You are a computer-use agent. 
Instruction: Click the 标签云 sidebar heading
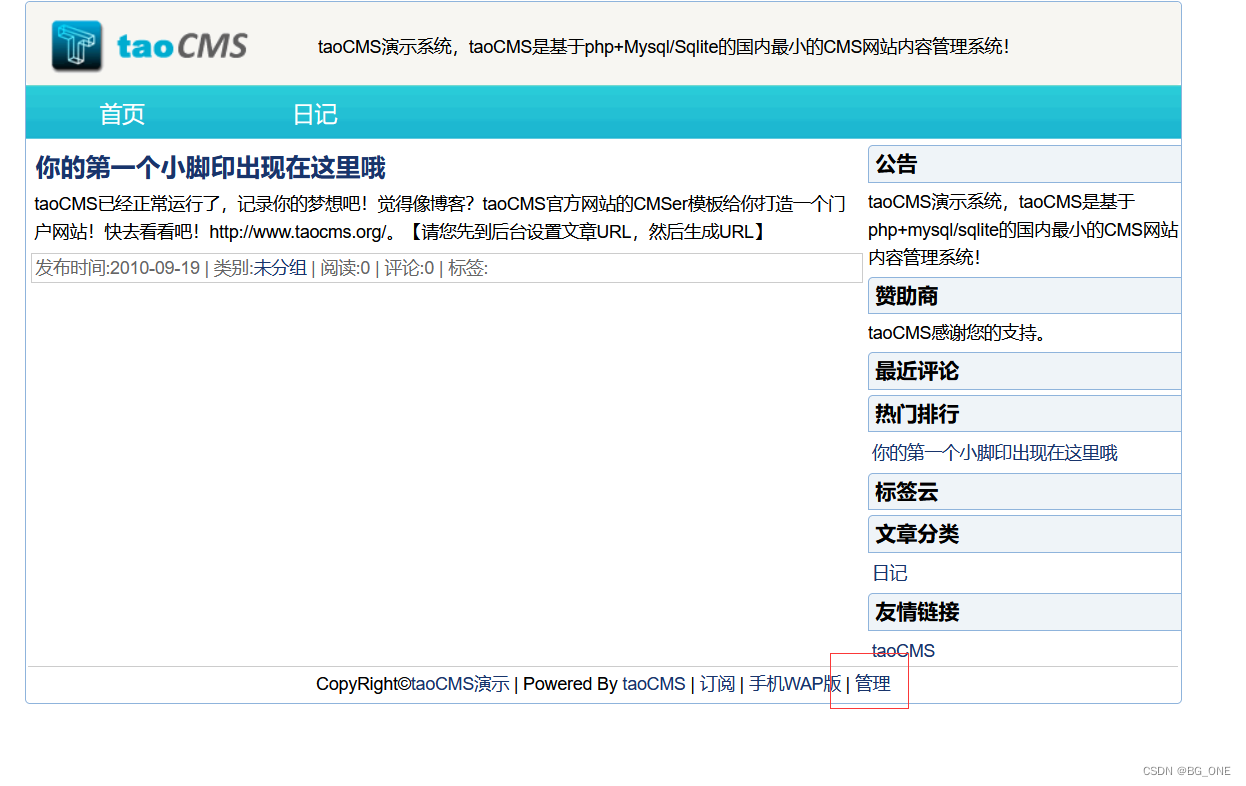click(1024, 492)
